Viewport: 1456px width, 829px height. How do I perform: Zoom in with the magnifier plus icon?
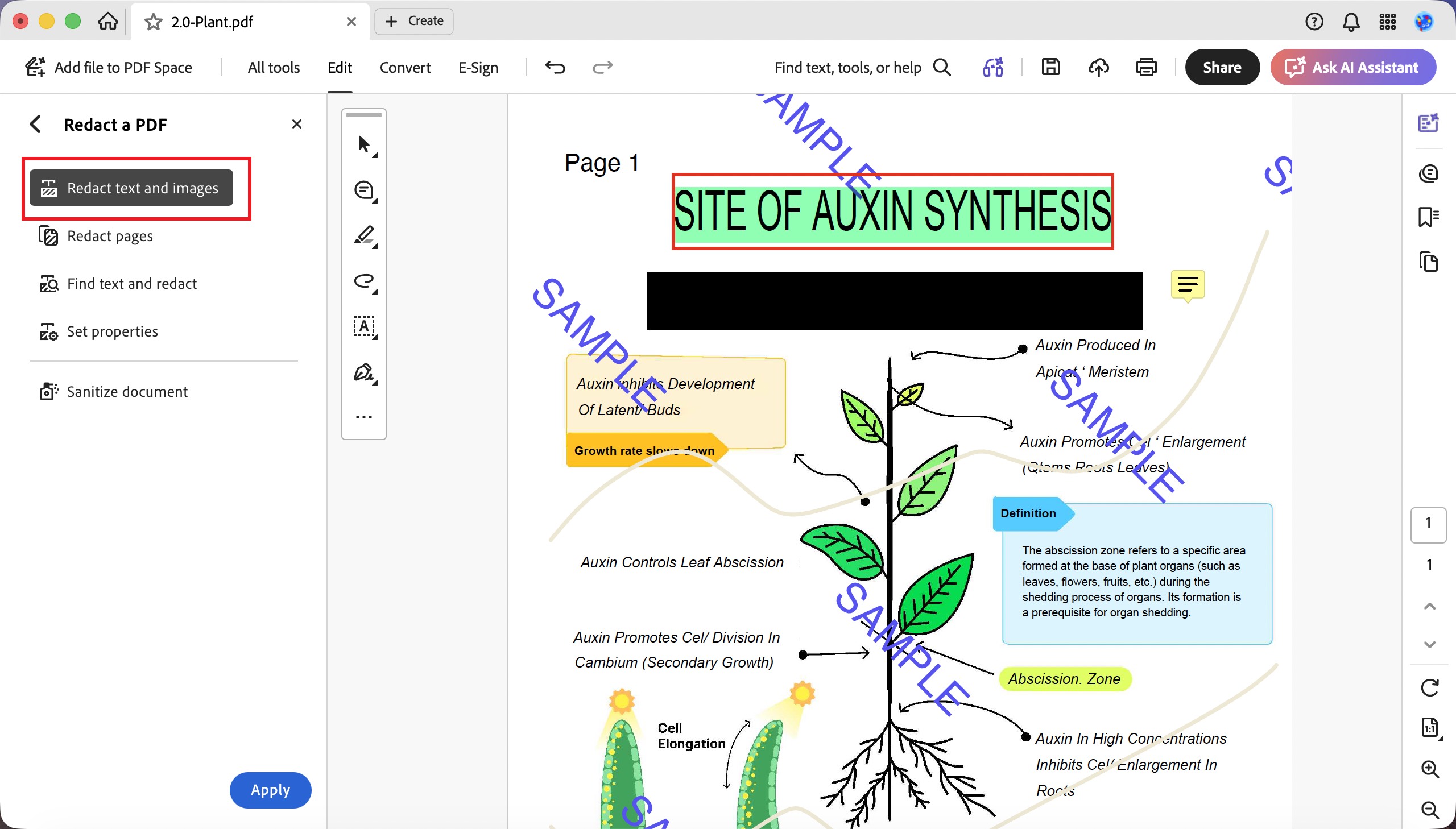(1430, 769)
